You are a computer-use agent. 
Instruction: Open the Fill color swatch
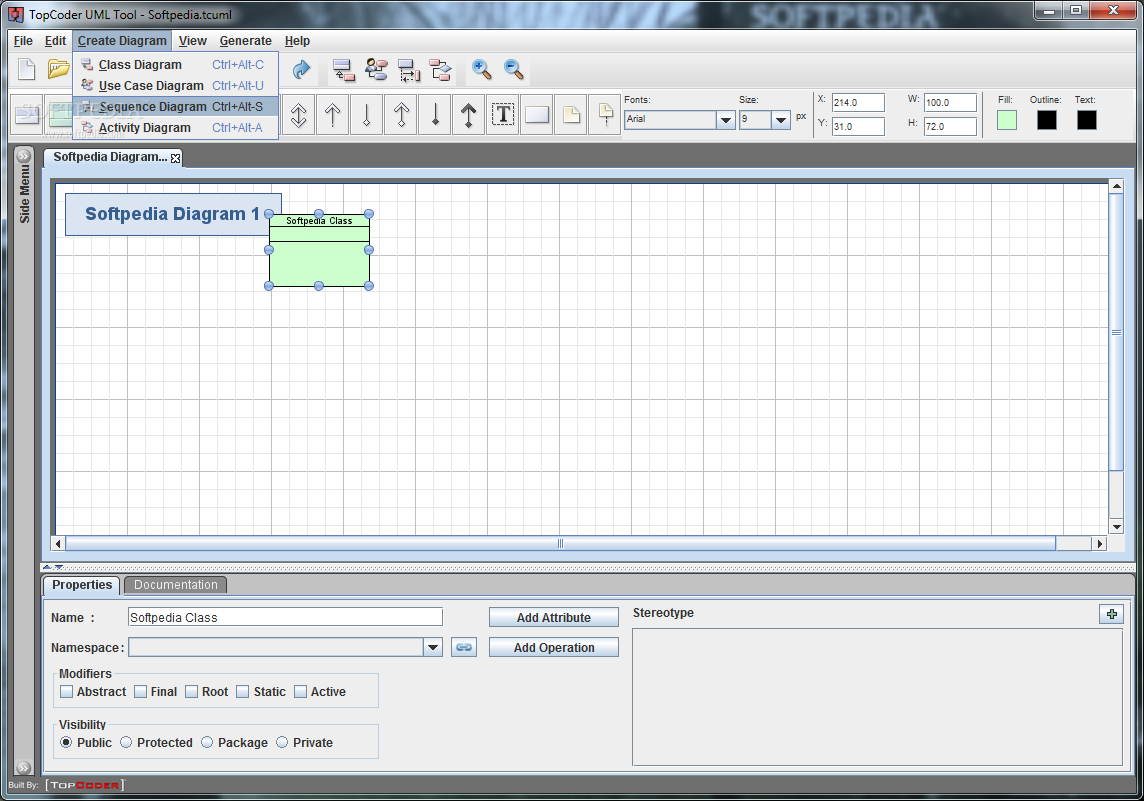pos(1007,120)
